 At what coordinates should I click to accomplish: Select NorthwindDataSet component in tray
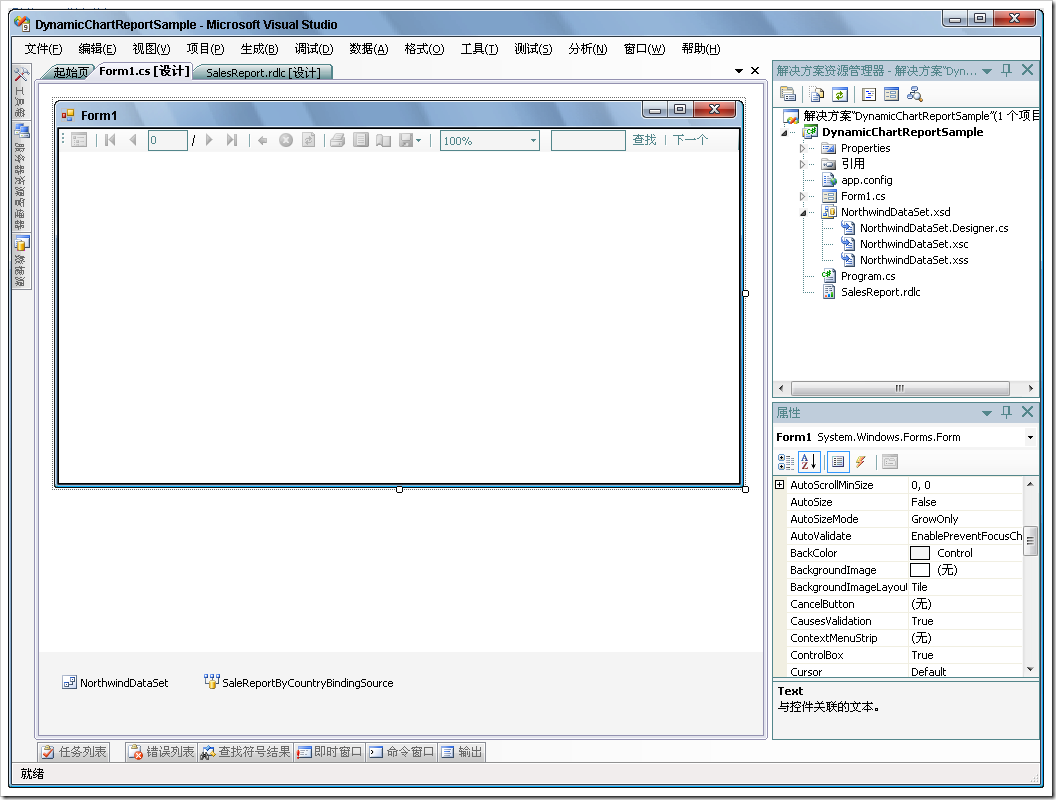pos(115,682)
